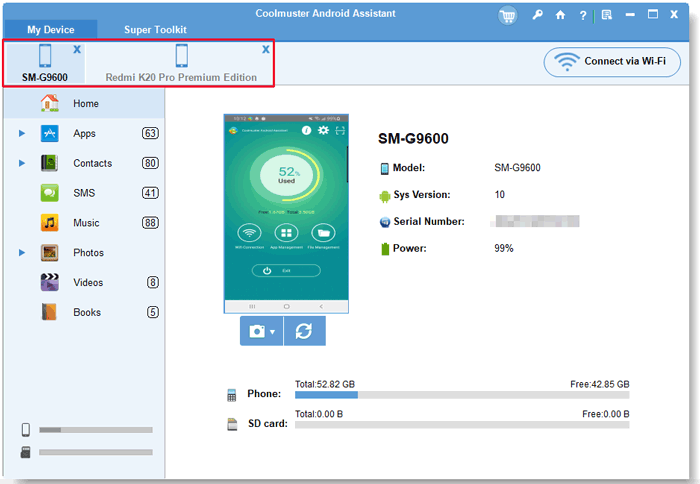Click the Contacts count badge 80
The width and height of the screenshot is (700, 484).
click(x=150, y=163)
